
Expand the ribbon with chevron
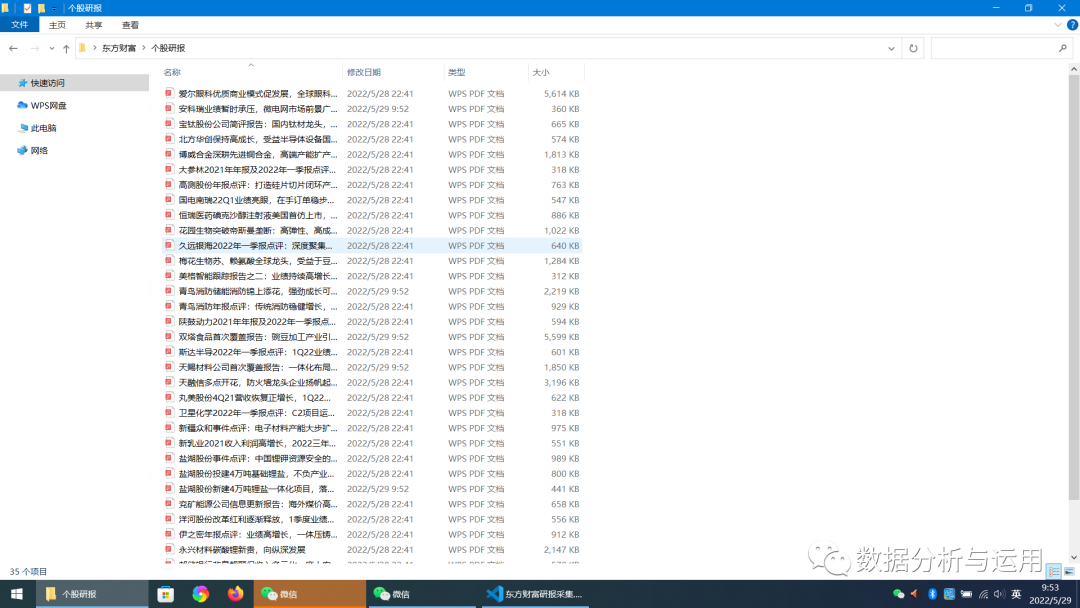click(x=1058, y=25)
